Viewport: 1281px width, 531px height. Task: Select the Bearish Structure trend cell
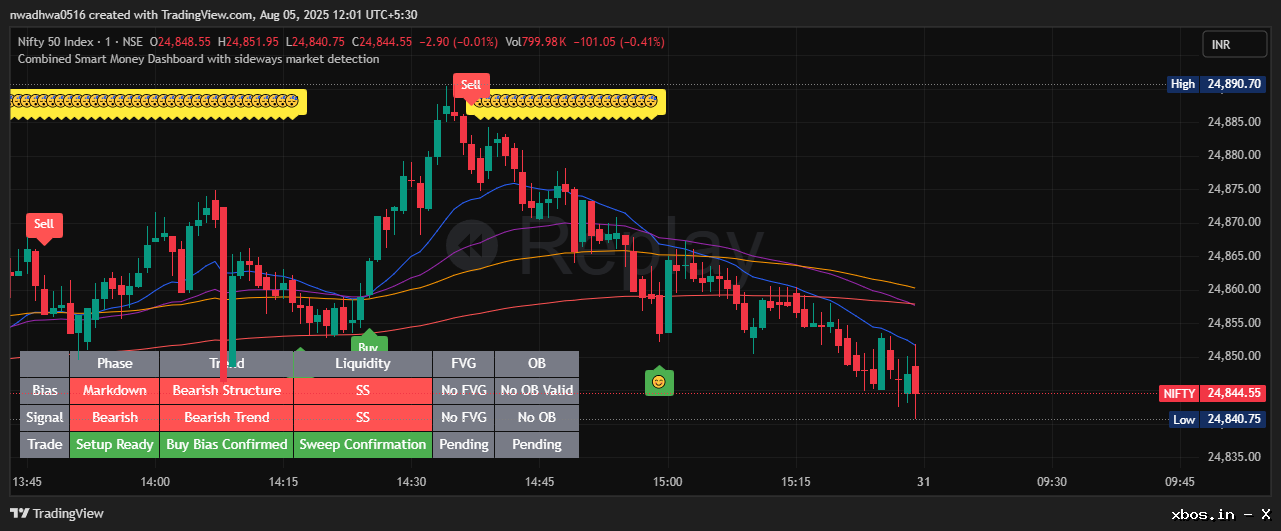[x=227, y=390]
